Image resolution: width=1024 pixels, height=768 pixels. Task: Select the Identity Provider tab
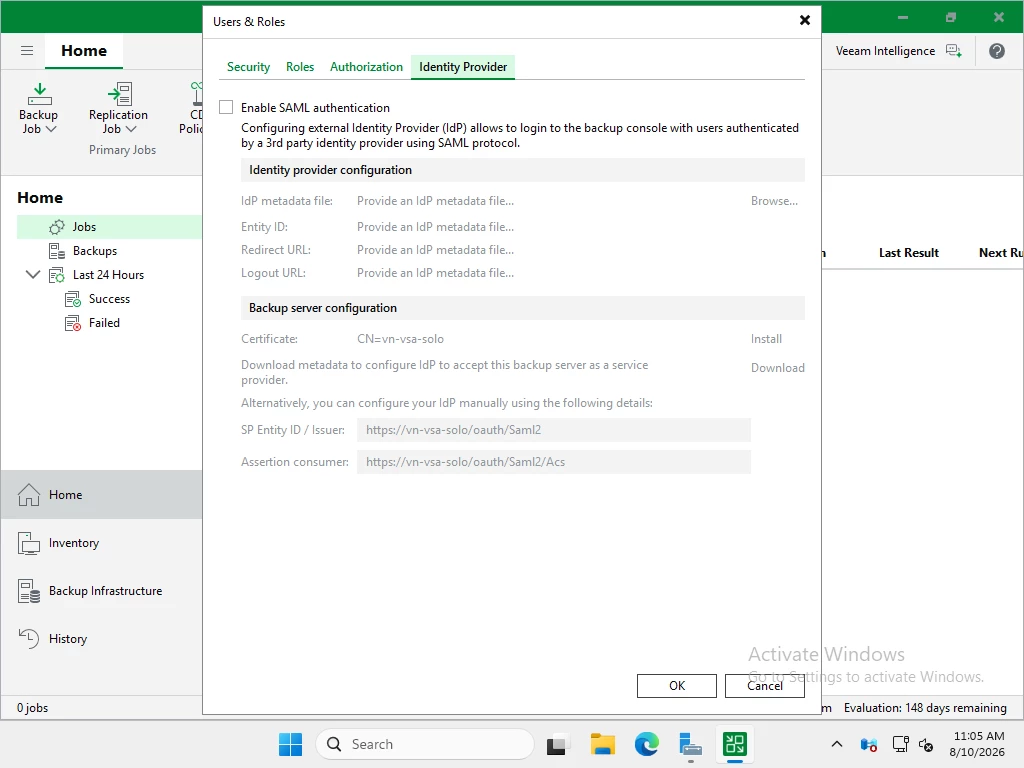point(463,67)
